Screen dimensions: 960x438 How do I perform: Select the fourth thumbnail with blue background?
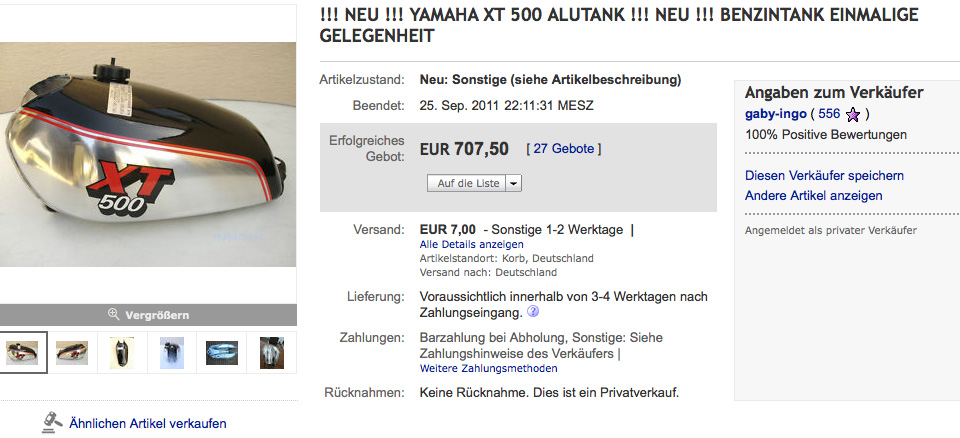point(171,352)
